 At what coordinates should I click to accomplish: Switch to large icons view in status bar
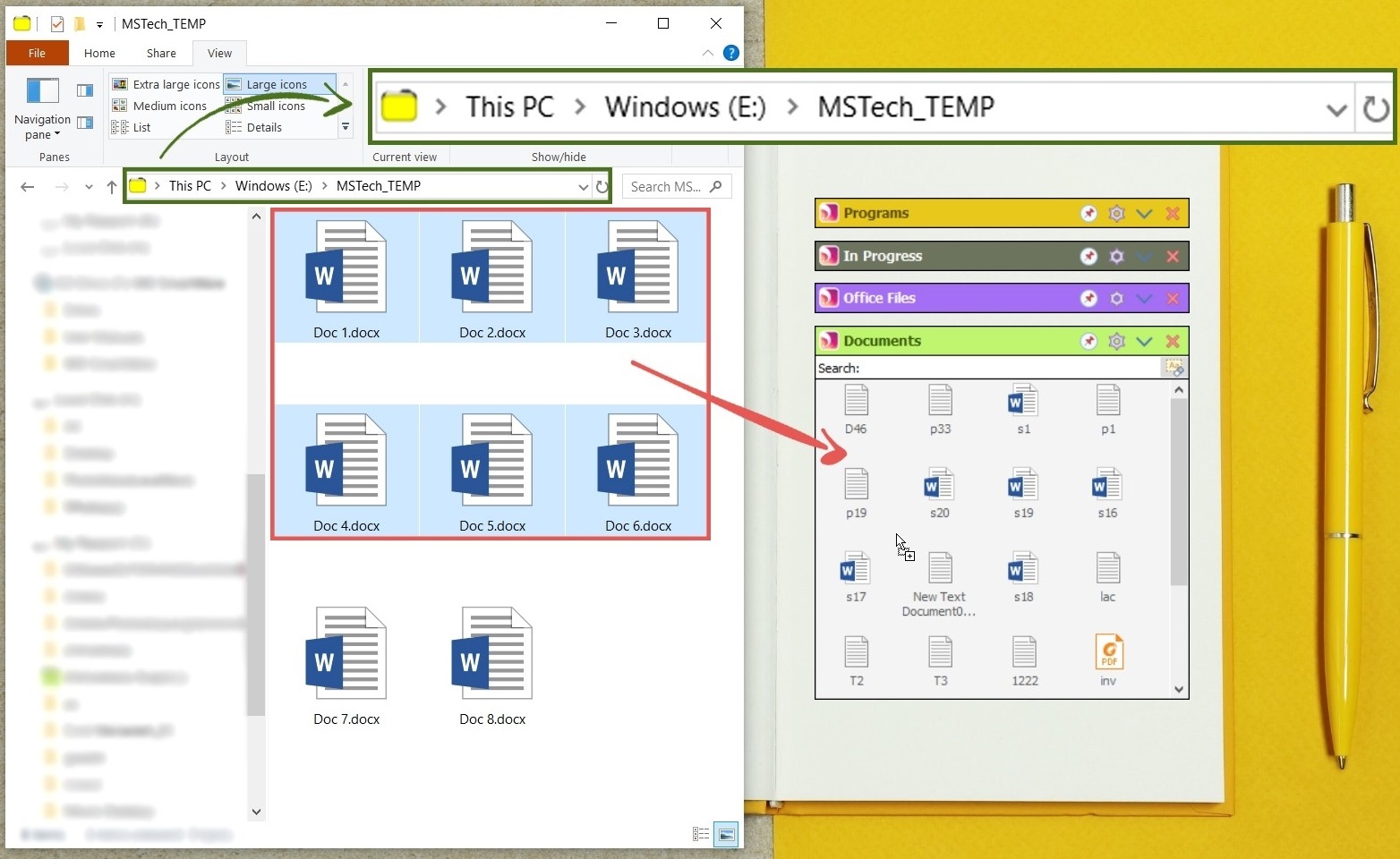pos(726,835)
